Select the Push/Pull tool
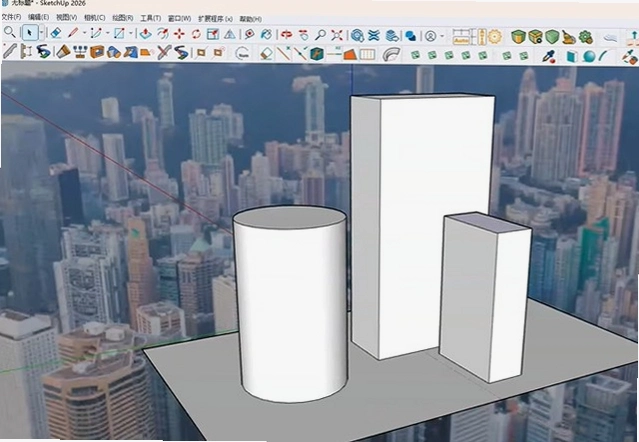Viewport: 639px width, 442px height. point(145,34)
